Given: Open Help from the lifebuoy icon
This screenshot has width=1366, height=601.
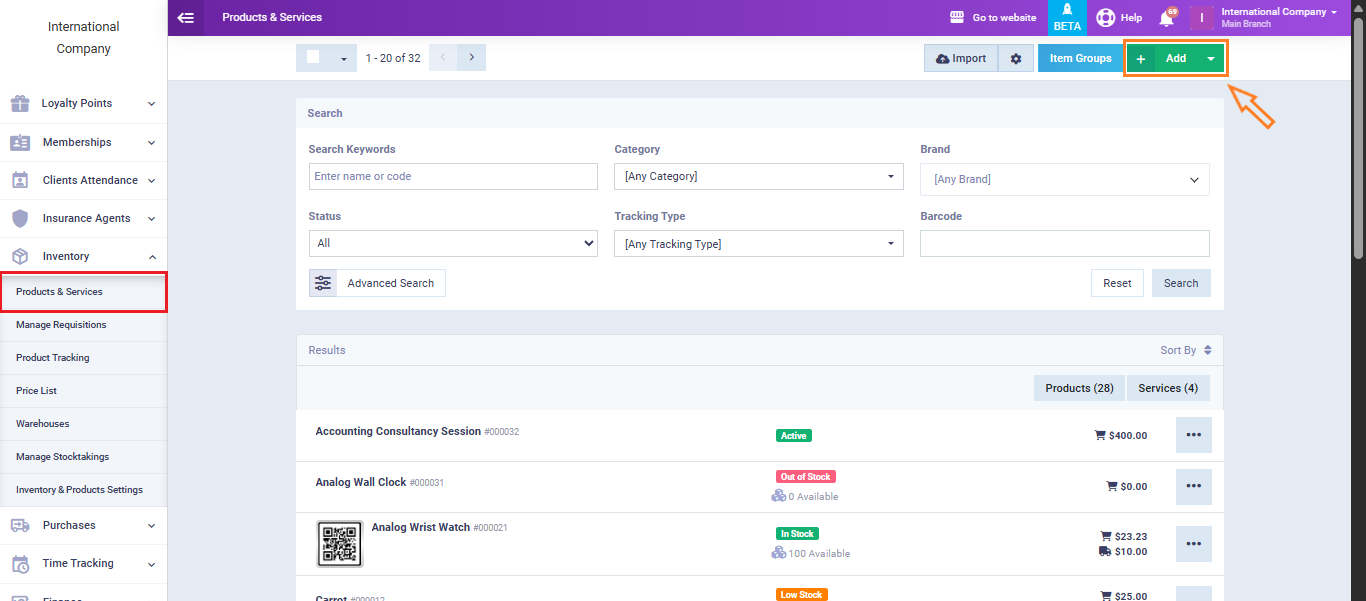Looking at the screenshot, I should pyautogui.click(x=1105, y=18).
